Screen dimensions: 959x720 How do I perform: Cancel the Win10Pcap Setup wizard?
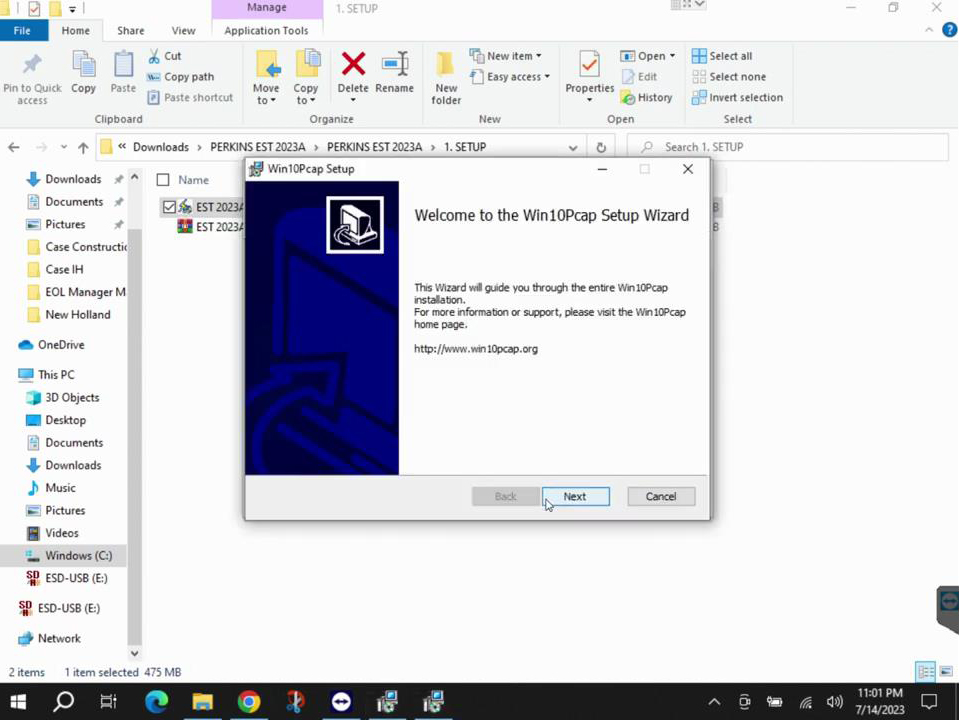pyautogui.click(x=661, y=496)
